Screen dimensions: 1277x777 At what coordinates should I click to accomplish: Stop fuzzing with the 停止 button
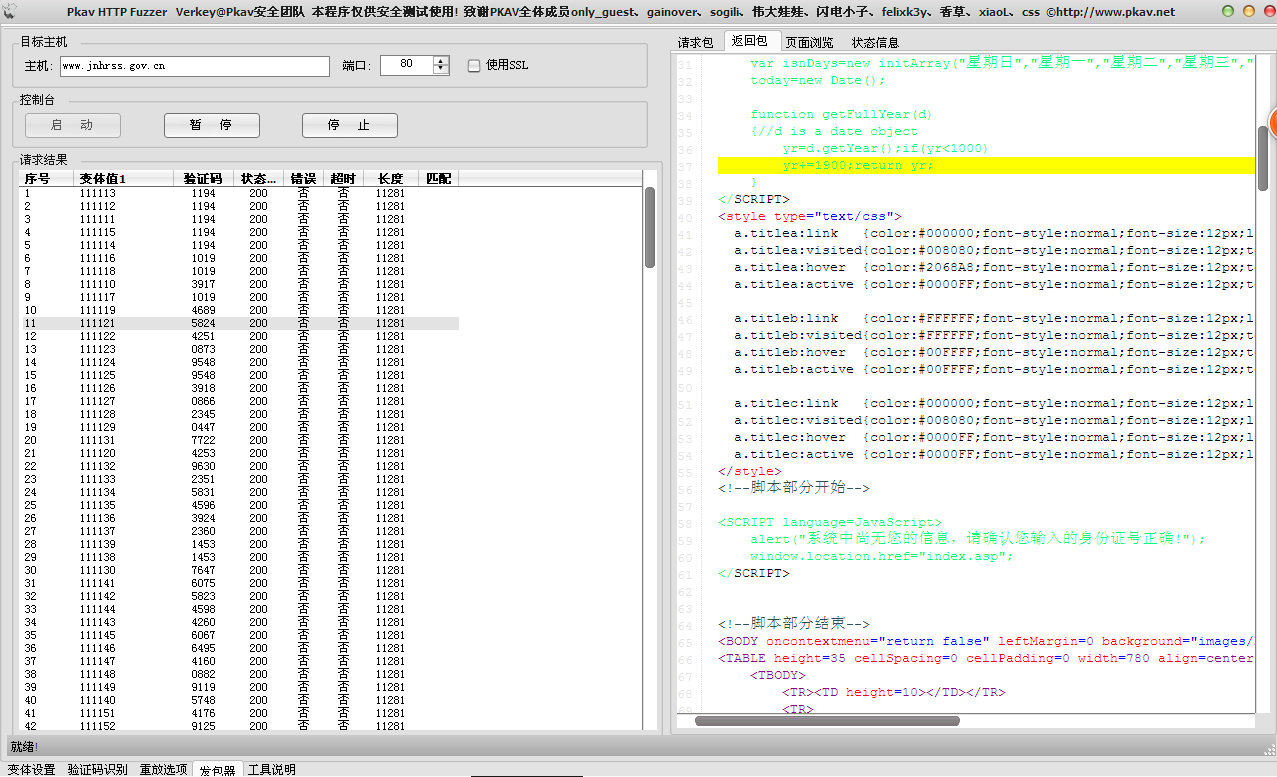click(350, 125)
